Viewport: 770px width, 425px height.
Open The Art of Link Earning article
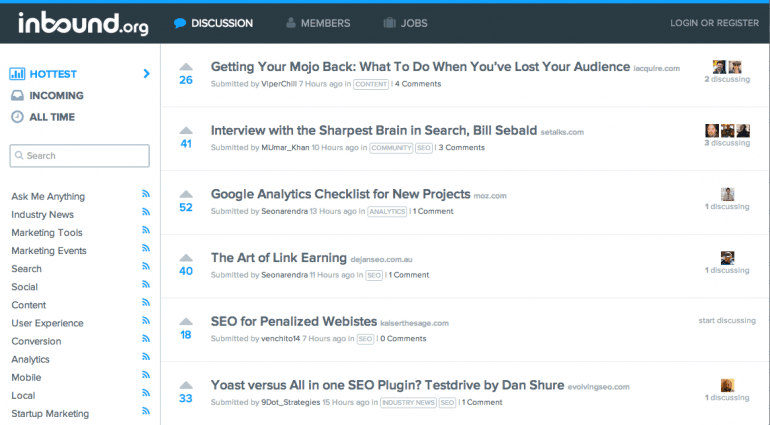click(278, 258)
